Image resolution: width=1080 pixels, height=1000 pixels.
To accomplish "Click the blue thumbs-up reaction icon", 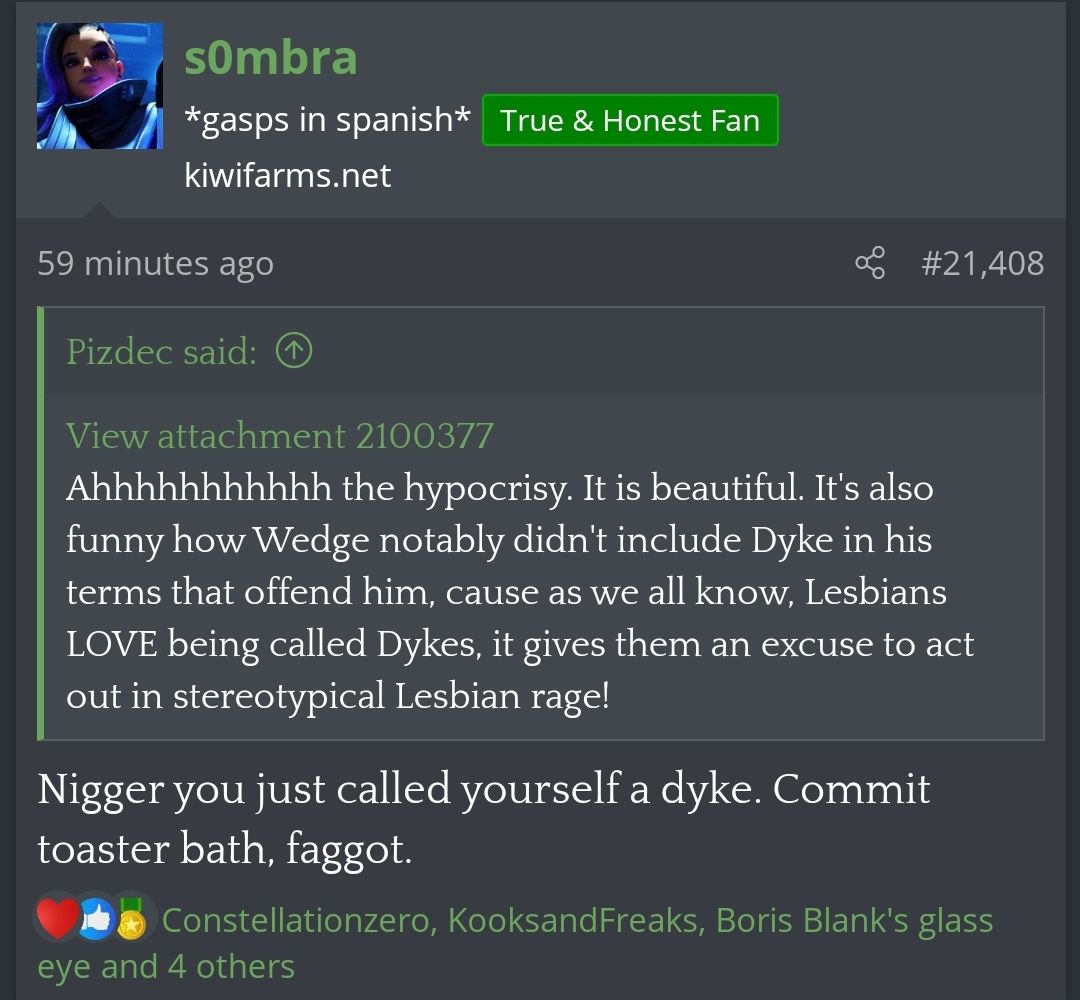I will click(96, 920).
